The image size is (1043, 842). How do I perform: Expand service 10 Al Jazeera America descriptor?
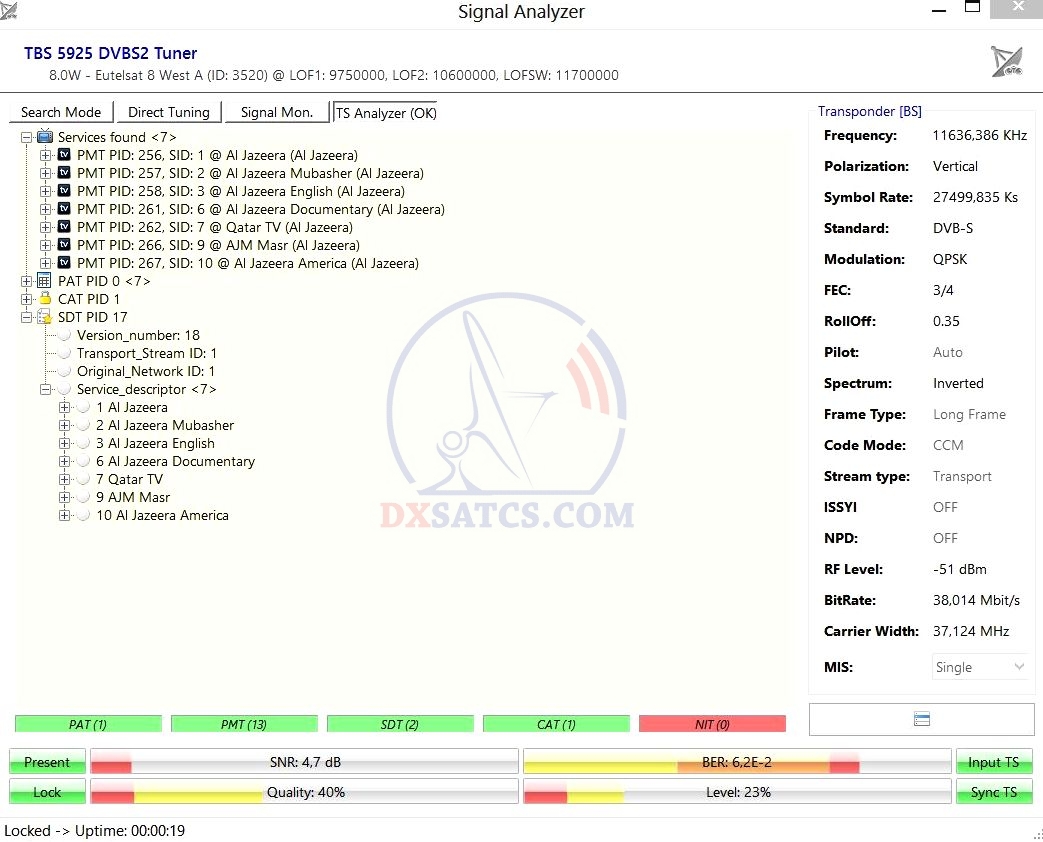(64, 515)
